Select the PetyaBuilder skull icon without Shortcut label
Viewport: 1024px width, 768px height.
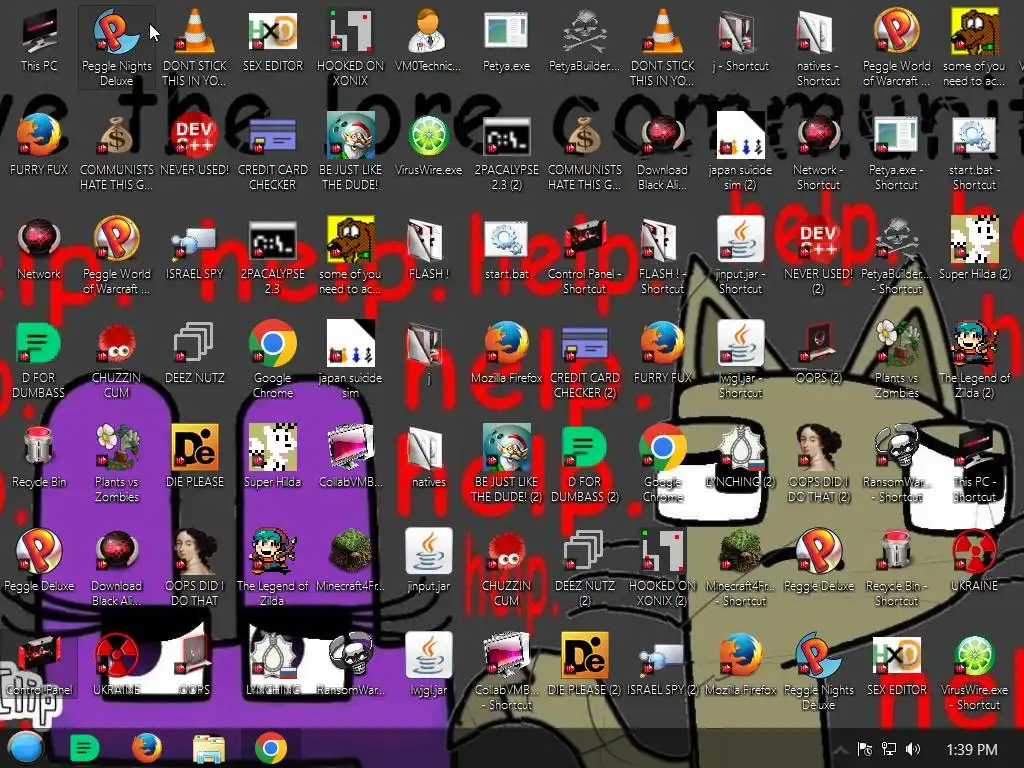(584, 41)
